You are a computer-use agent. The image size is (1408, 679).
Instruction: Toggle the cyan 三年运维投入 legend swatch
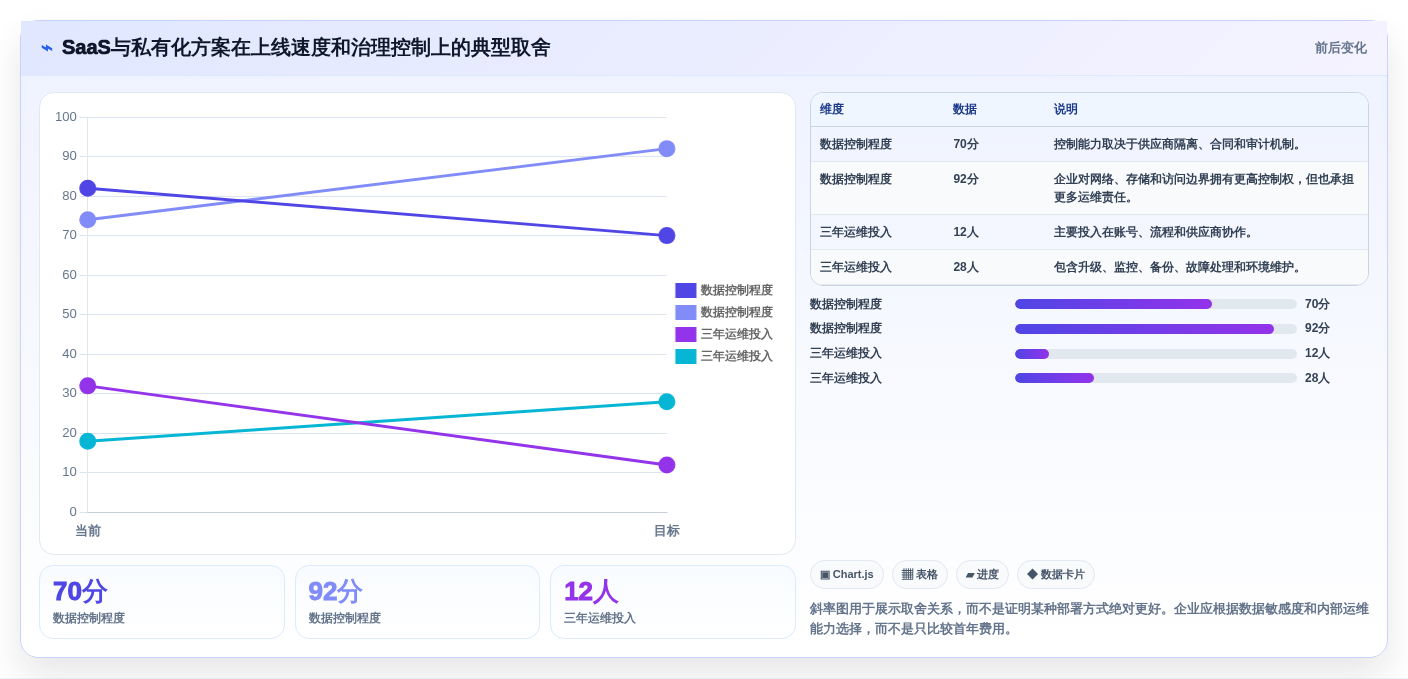pos(686,357)
